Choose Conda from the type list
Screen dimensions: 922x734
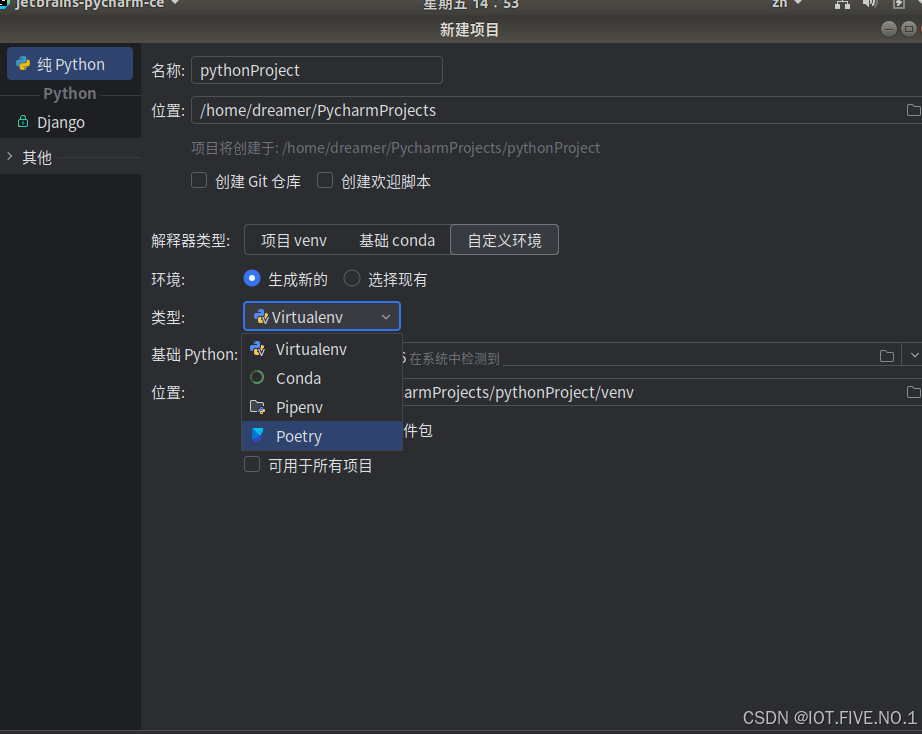pos(322,378)
